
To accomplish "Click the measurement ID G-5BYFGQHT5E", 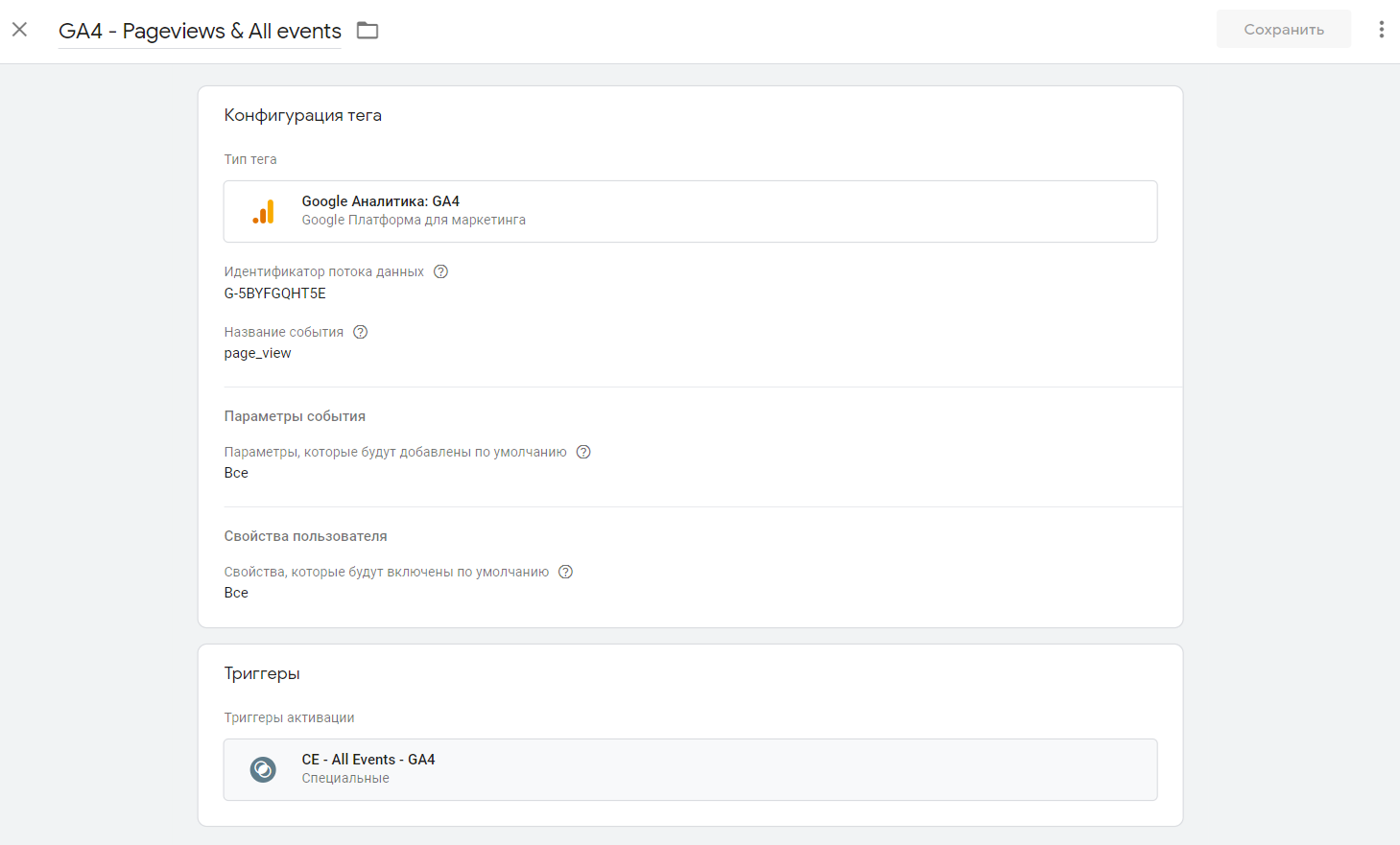I will pyautogui.click(x=274, y=293).
